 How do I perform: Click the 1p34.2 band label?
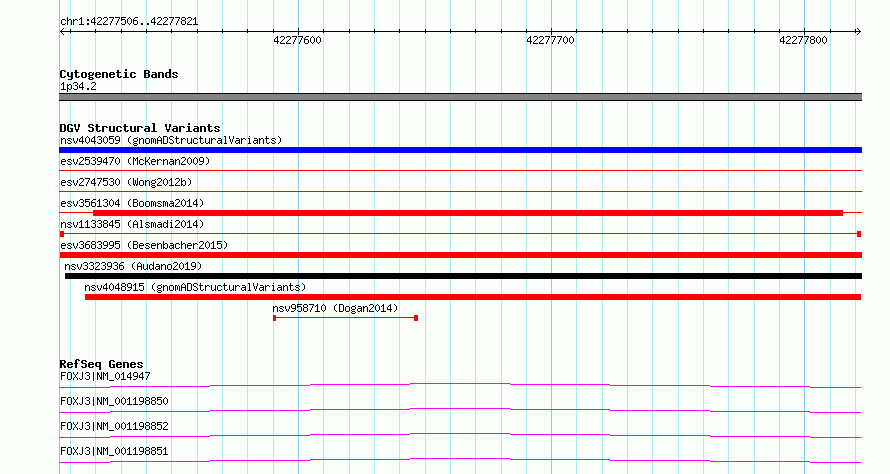(78, 87)
